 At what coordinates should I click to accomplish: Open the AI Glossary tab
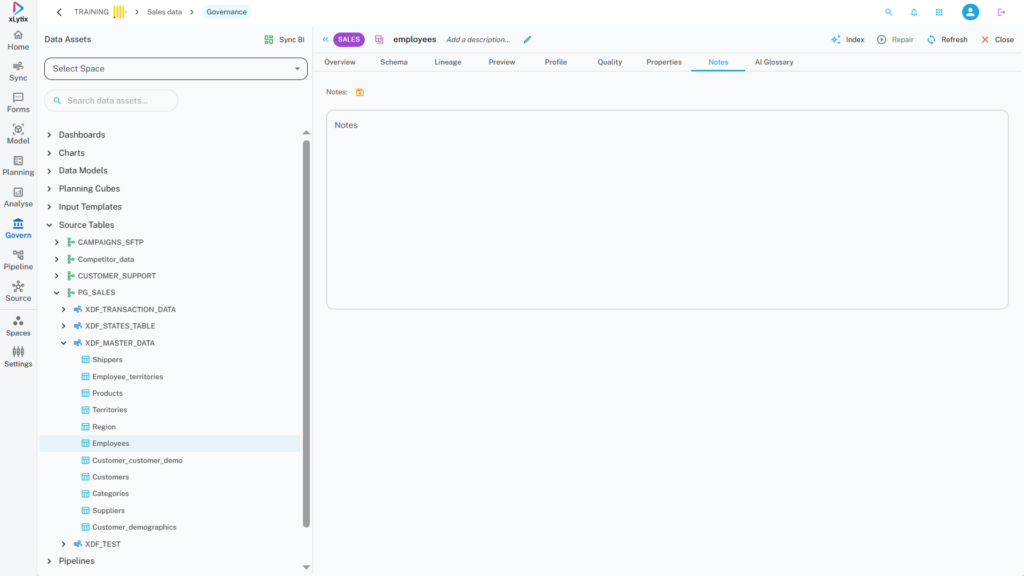pyautogui.click(x=774, y=62)
